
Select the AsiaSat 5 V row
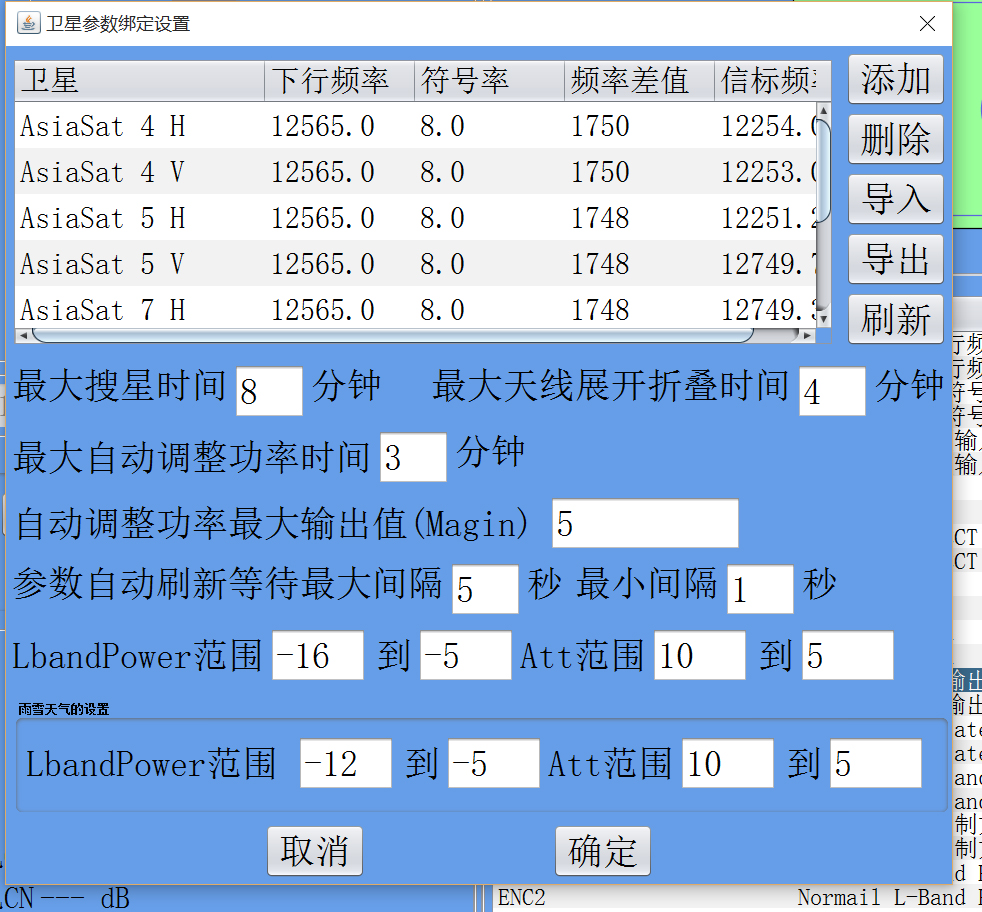416,263
